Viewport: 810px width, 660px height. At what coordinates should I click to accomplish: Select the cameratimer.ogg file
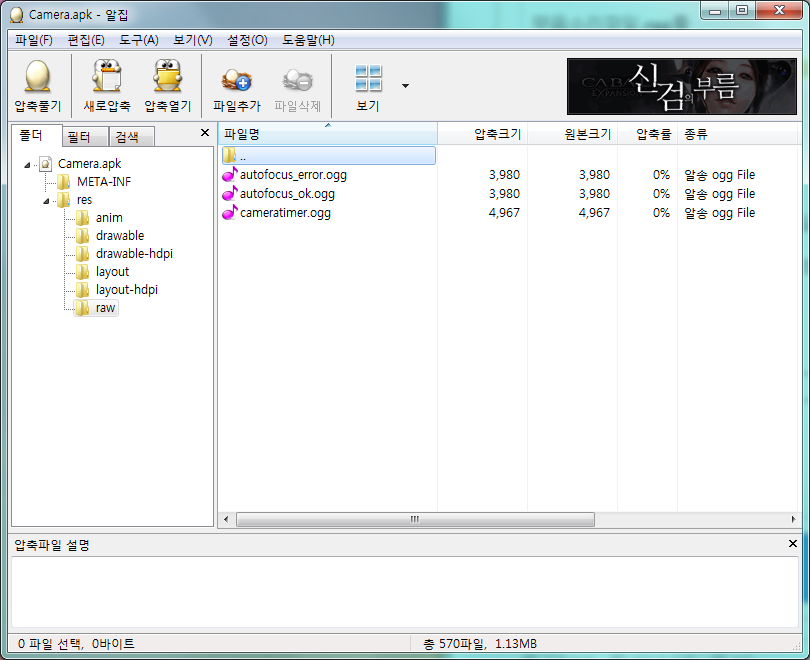click(x=285, y=213)
